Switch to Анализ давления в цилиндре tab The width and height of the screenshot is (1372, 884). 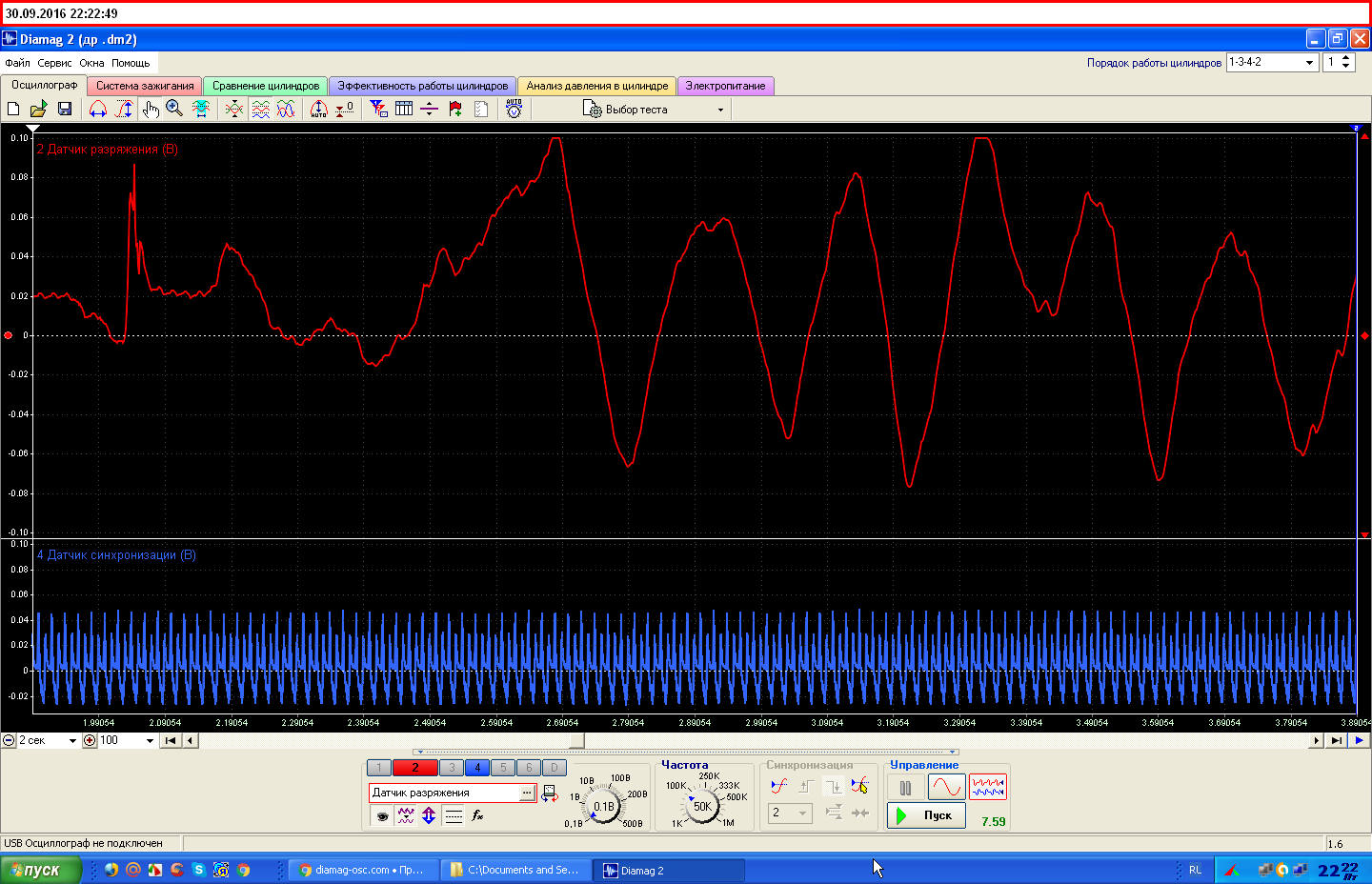point(597,86)
